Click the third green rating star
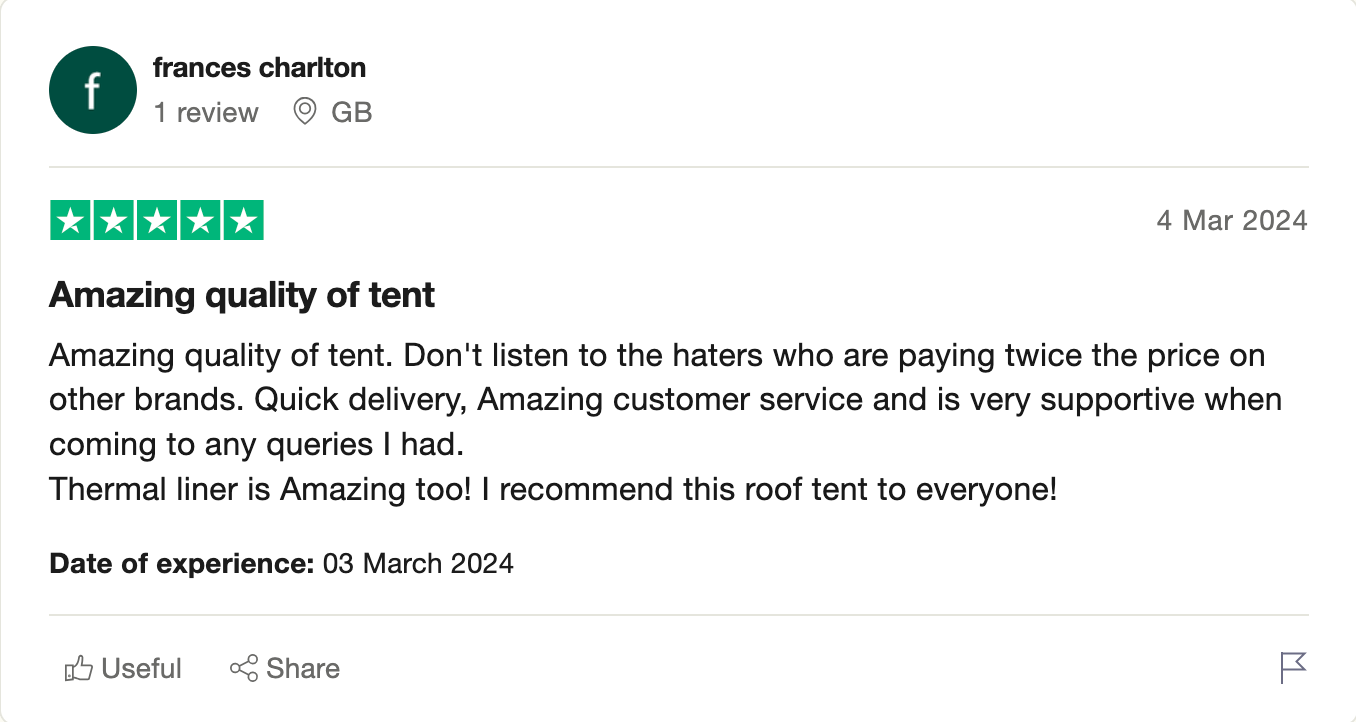The image size is (1356, 722). (157, 221)
